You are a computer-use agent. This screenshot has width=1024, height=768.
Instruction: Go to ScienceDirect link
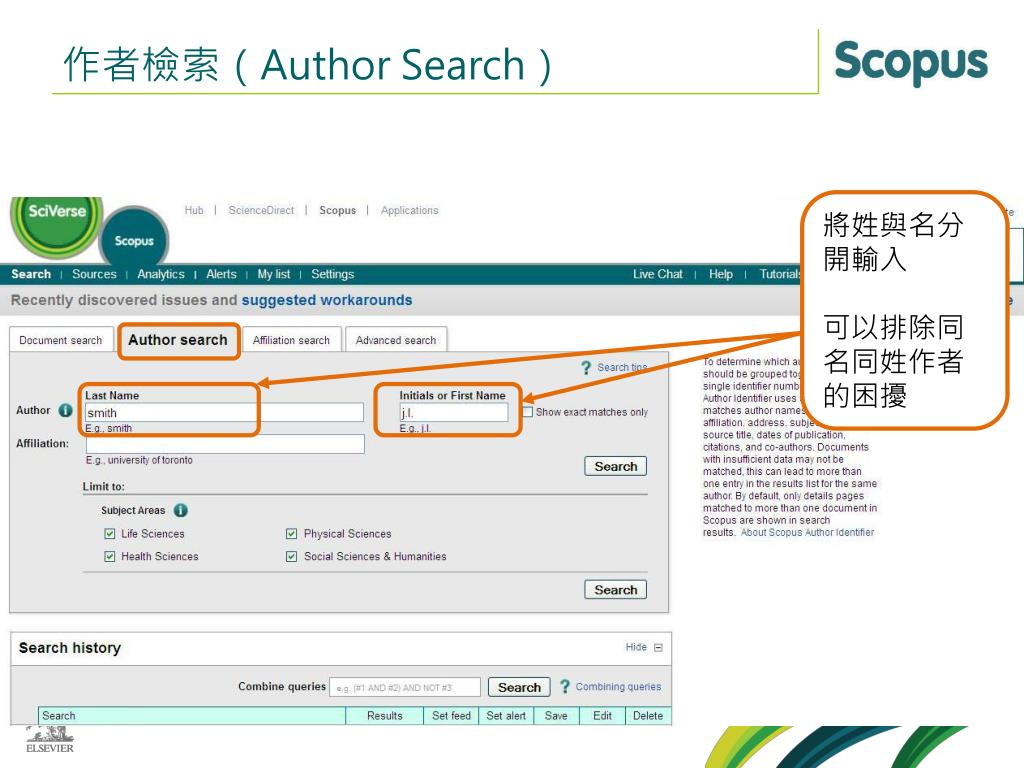click(261, 210)
